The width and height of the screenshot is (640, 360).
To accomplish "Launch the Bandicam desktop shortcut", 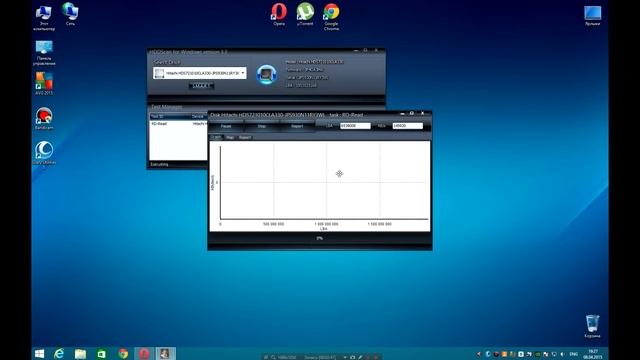I will tap(44, 119).
